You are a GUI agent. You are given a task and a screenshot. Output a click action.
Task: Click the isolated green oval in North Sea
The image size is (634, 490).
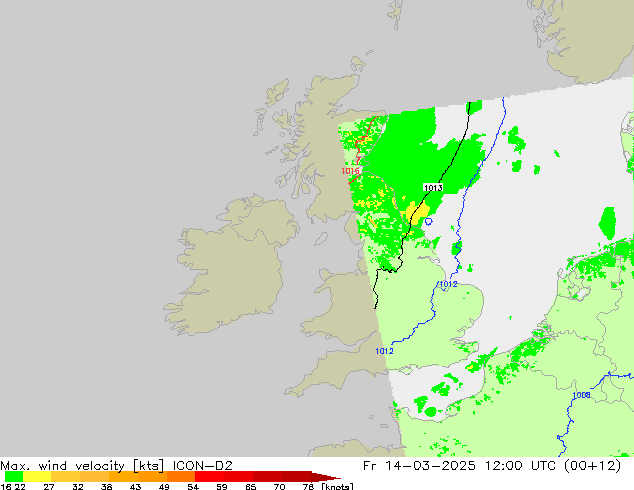[607, 221]
